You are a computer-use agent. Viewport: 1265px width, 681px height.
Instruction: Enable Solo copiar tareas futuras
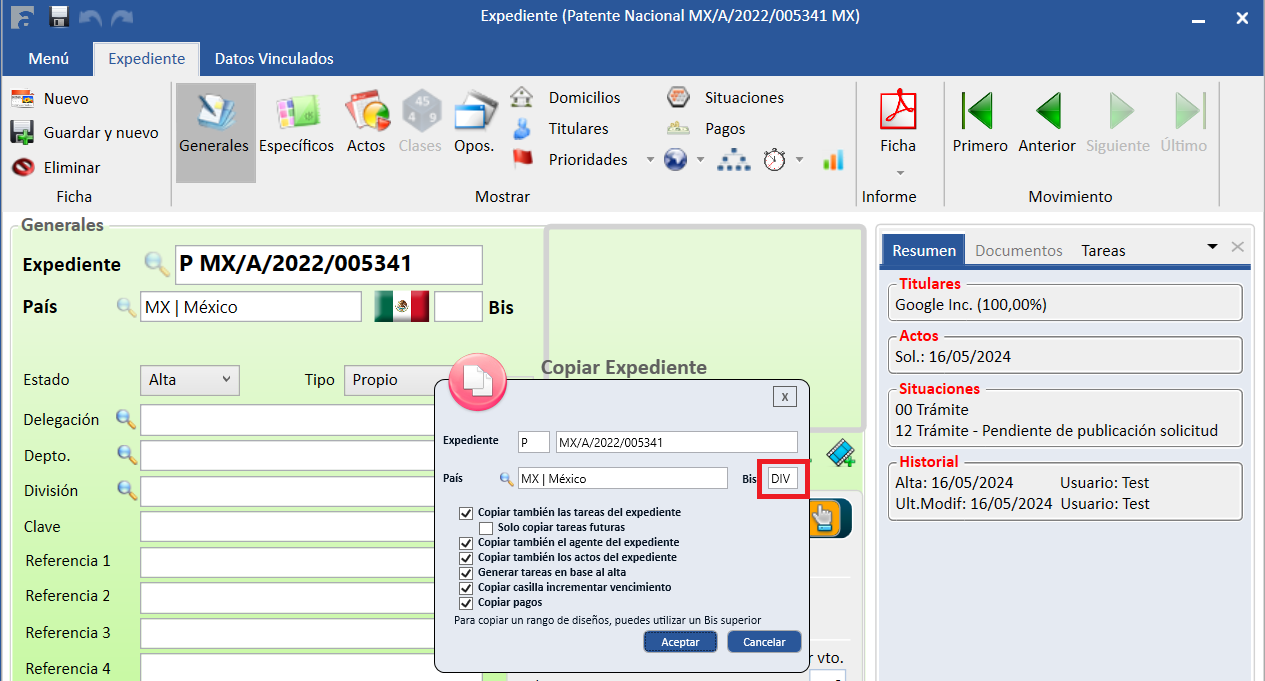coord(486,527)
